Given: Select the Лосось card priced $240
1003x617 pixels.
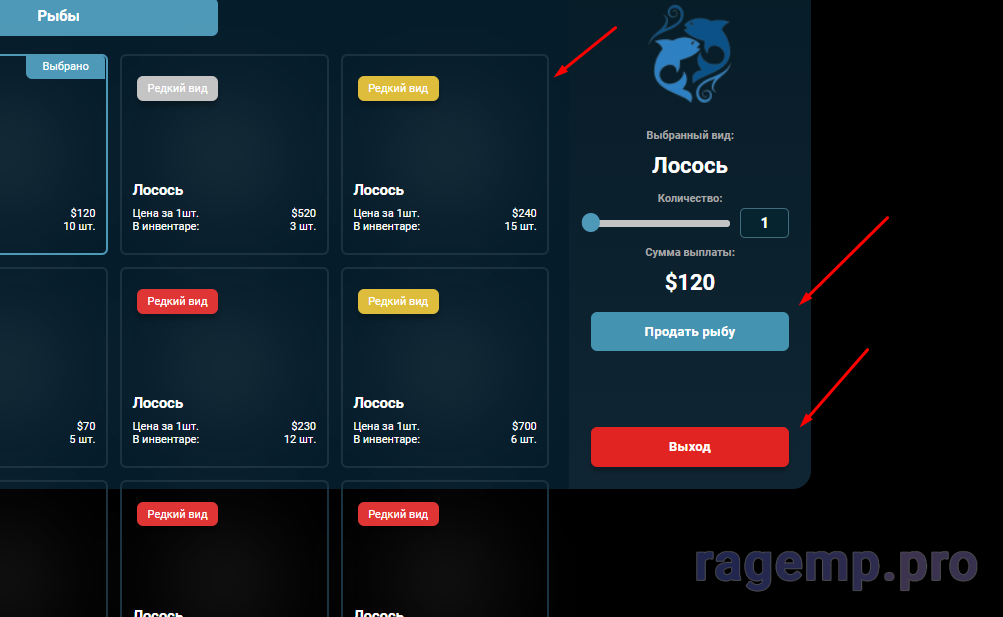Looking at the screenshot, I should coord(445,154).
